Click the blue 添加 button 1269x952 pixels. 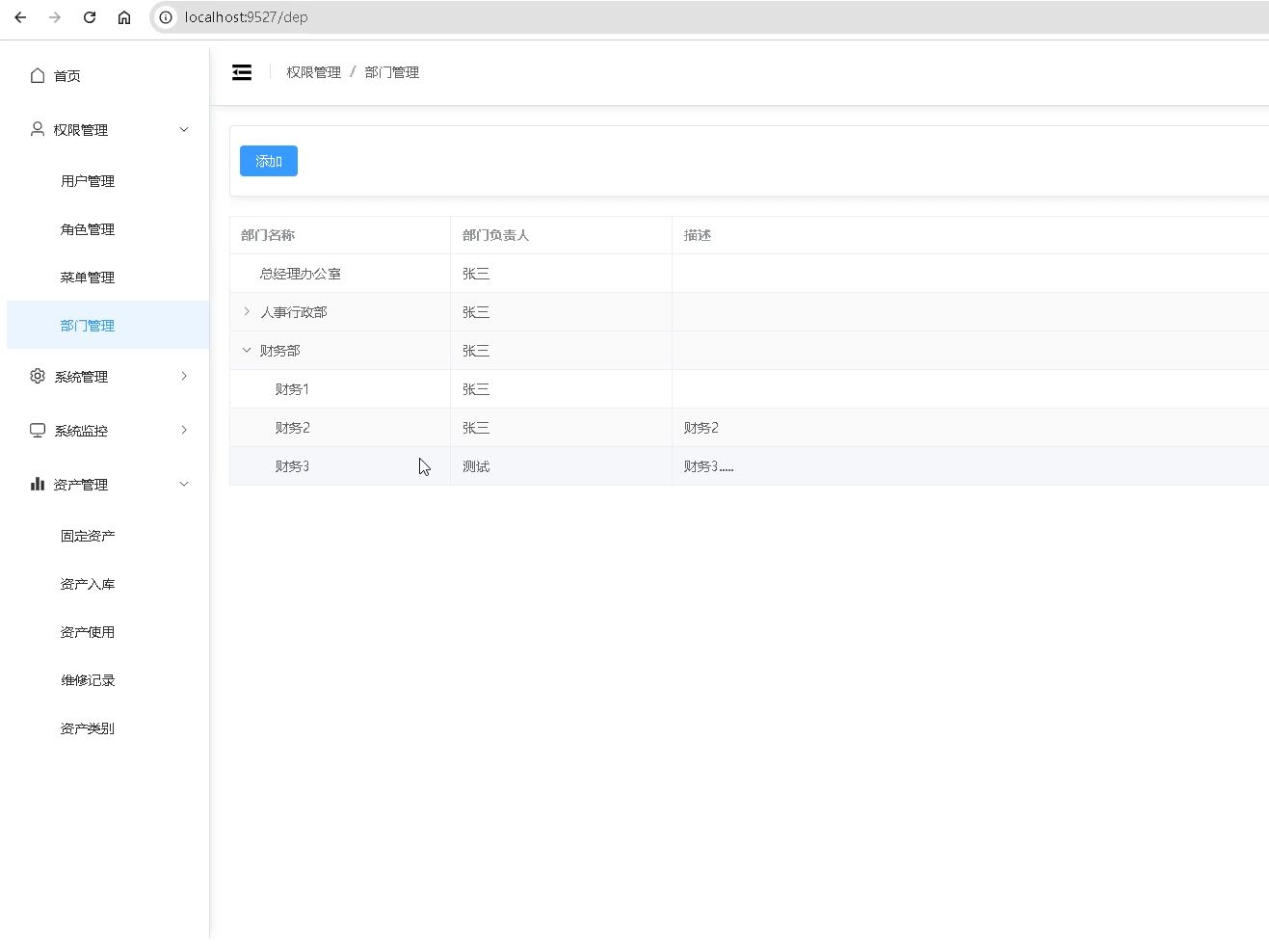tap(269, 161)
